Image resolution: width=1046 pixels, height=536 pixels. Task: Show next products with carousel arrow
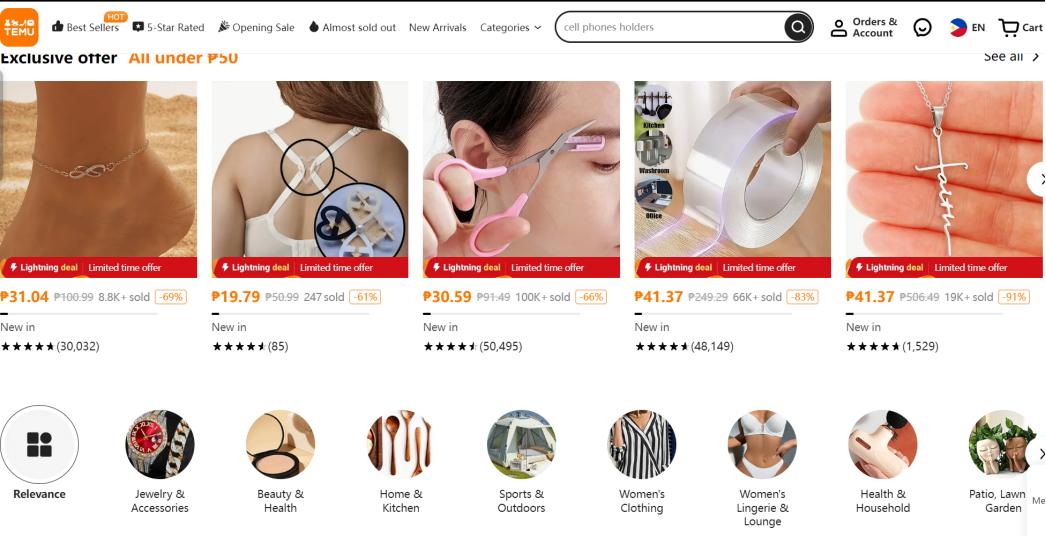point(1037,179)
